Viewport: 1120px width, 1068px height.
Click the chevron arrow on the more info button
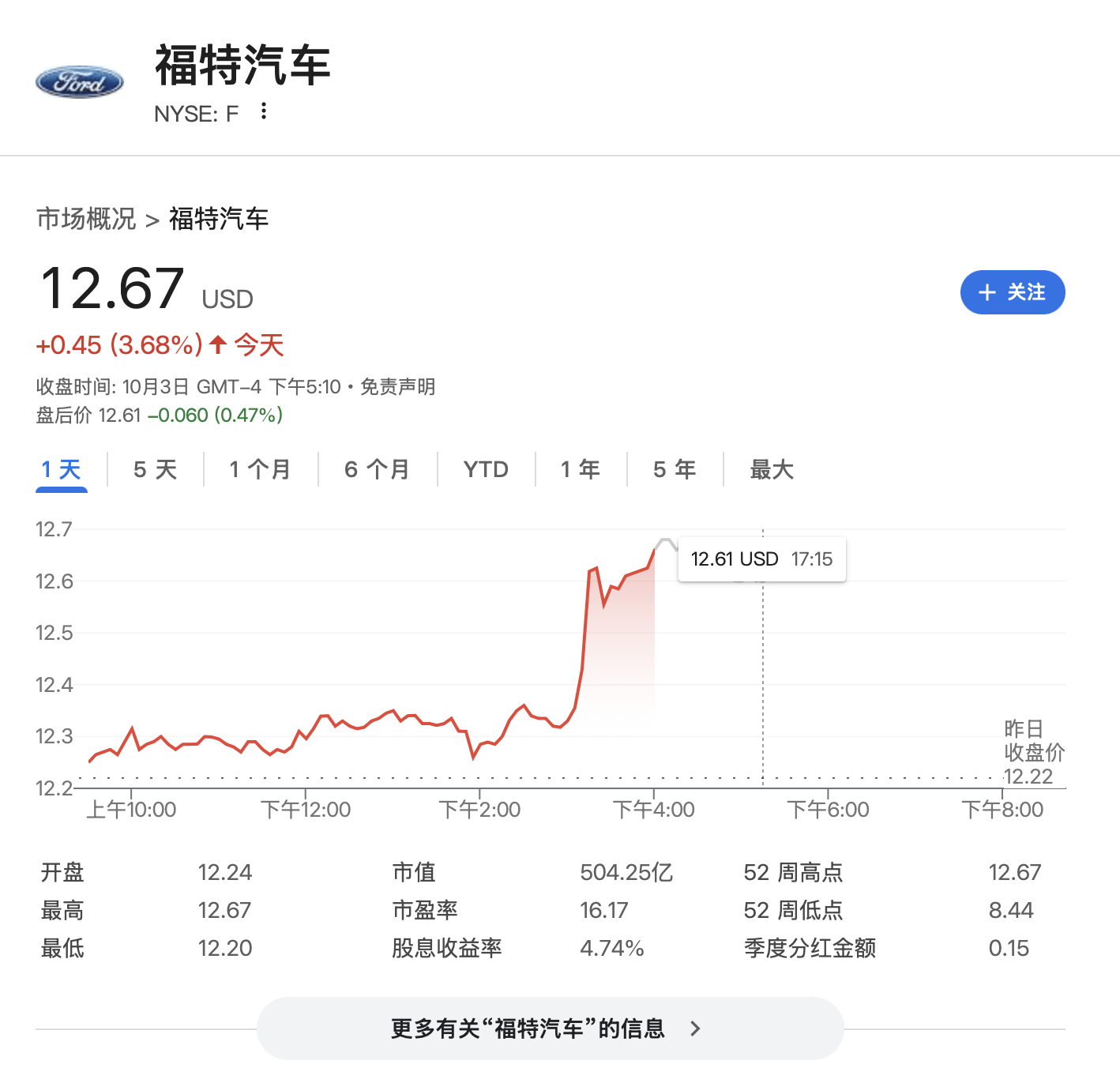coord(695,1029)
